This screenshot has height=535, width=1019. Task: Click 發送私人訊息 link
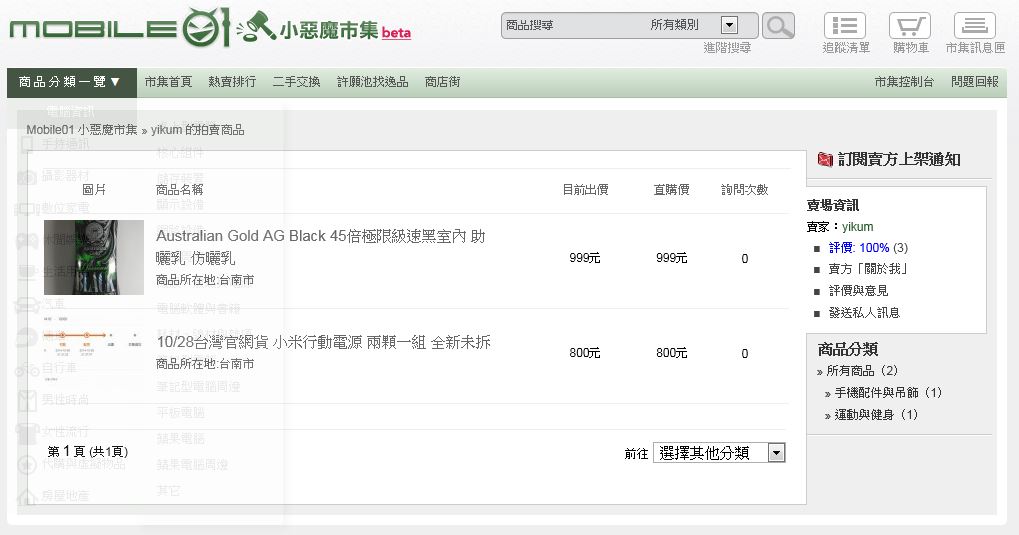pyautogui.click(x=864, y=313)
